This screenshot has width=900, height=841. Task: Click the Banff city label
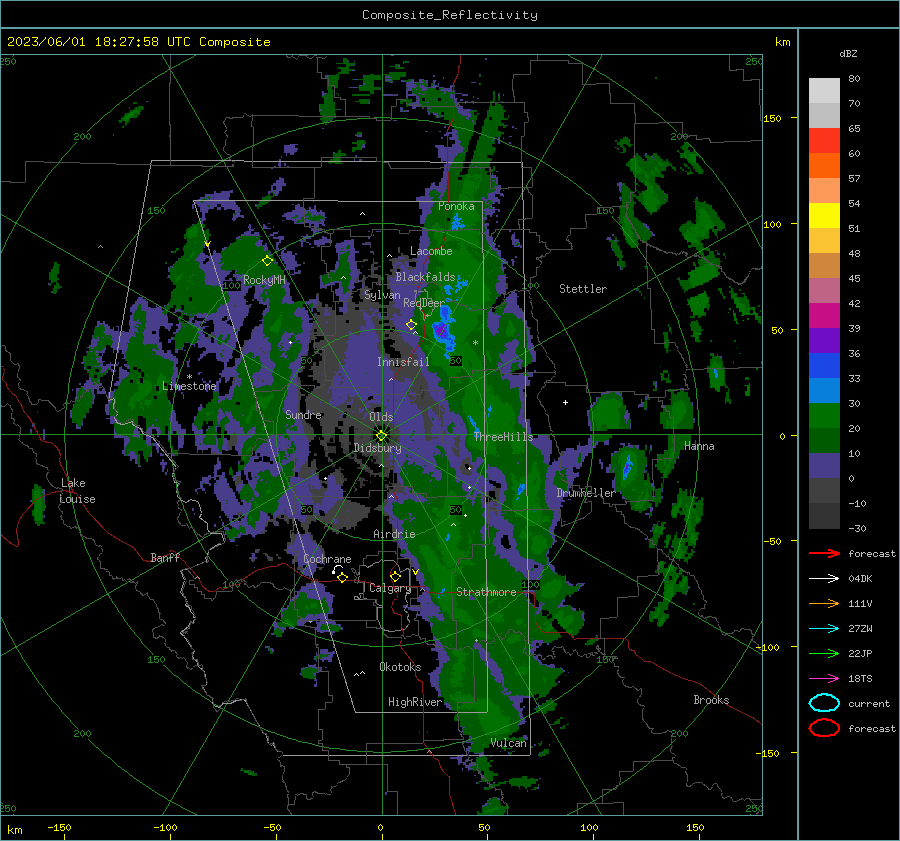coord(165,557)
